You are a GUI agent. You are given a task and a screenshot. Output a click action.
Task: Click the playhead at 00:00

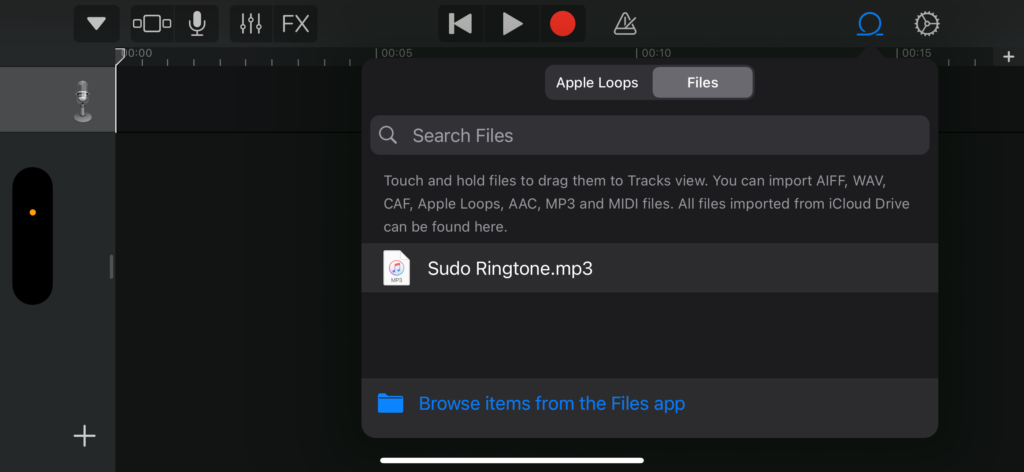120,57
